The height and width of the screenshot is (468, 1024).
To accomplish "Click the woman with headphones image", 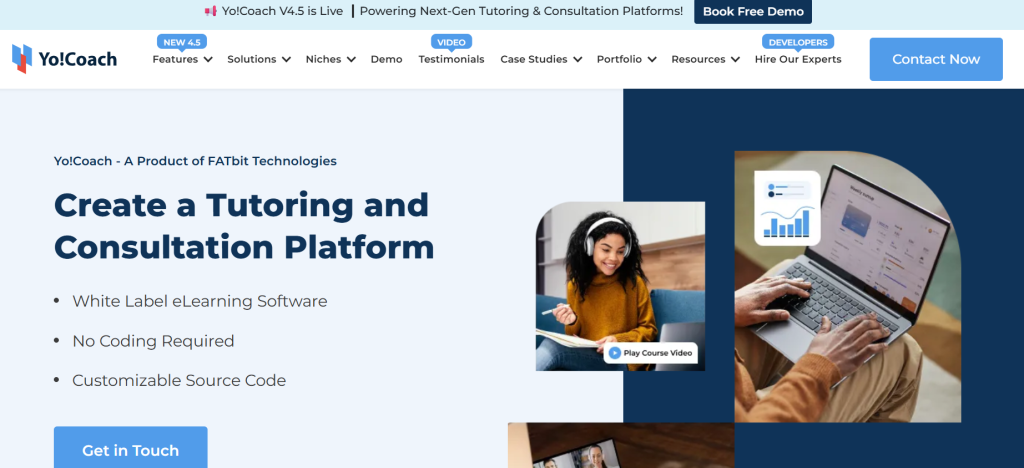I will pyautogui.click(x=620, y=286).
